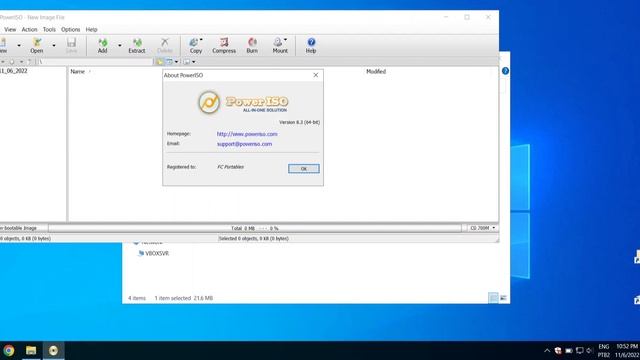This screenshot has width=640, height=360.
Task: Show hidden system tray icons
Action: 547,351
